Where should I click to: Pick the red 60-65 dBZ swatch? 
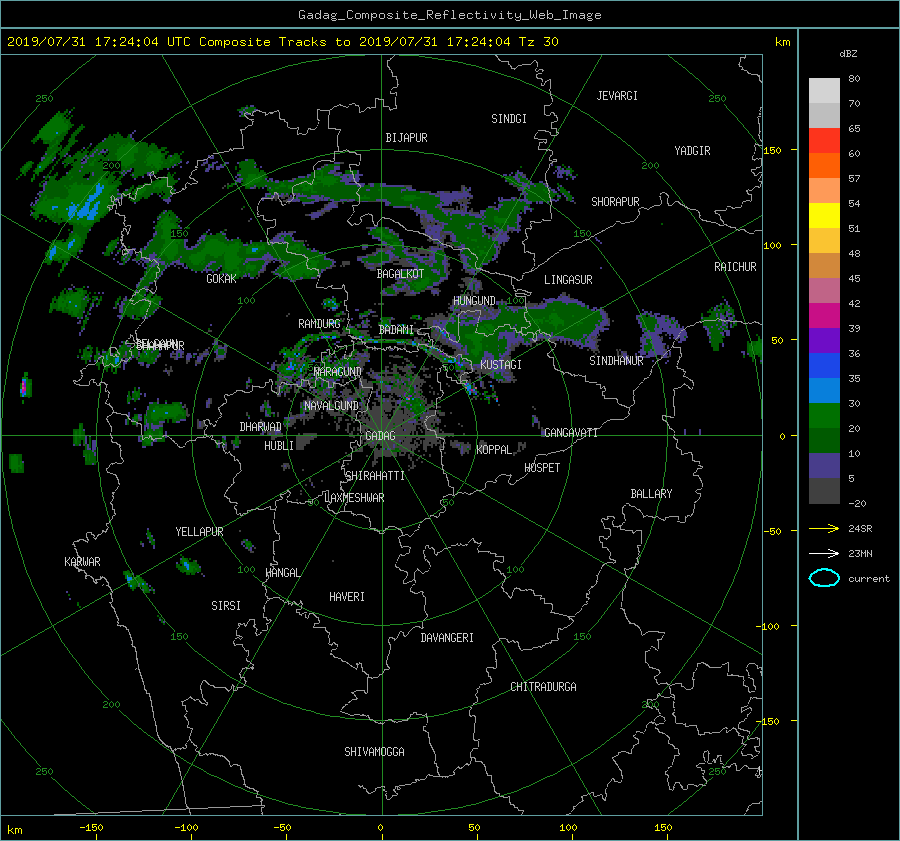click(x=824, y=141)
